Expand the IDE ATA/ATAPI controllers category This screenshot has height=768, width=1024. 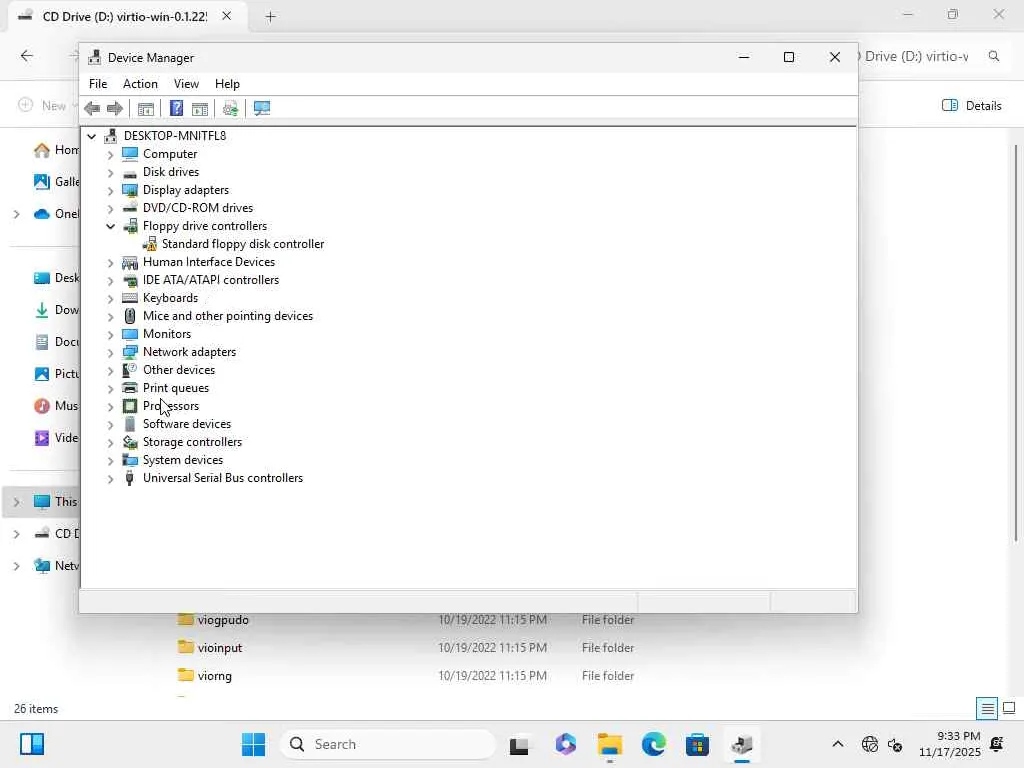pyautogui.click(x=110, y=281)
